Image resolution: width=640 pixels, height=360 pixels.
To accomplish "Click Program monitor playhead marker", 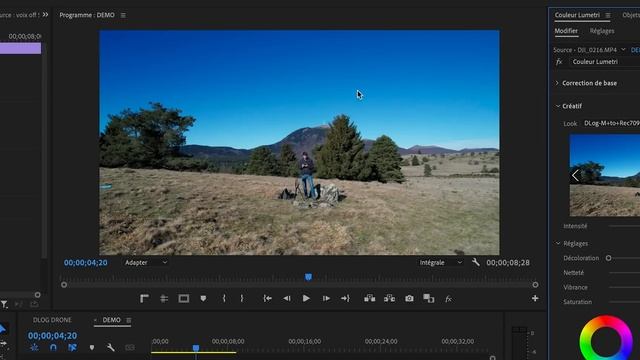I will 309,277.
